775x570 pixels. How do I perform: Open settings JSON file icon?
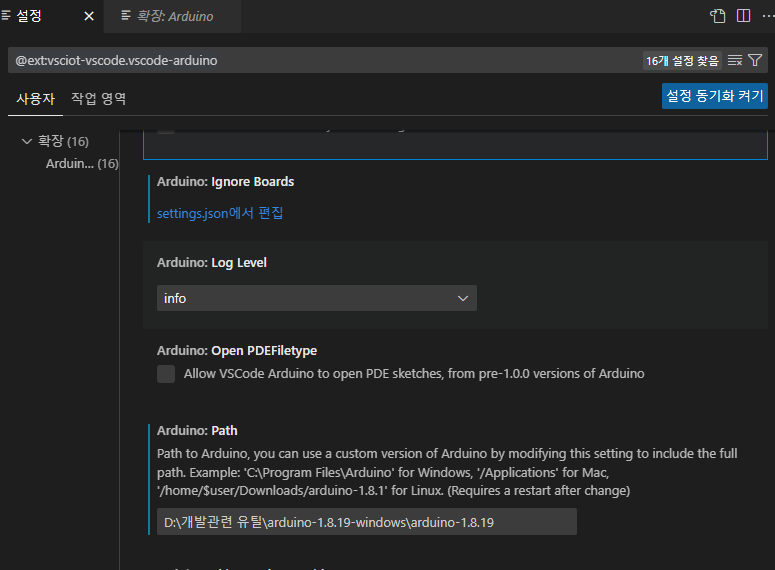pyautogui.click(x=718, y=16)
